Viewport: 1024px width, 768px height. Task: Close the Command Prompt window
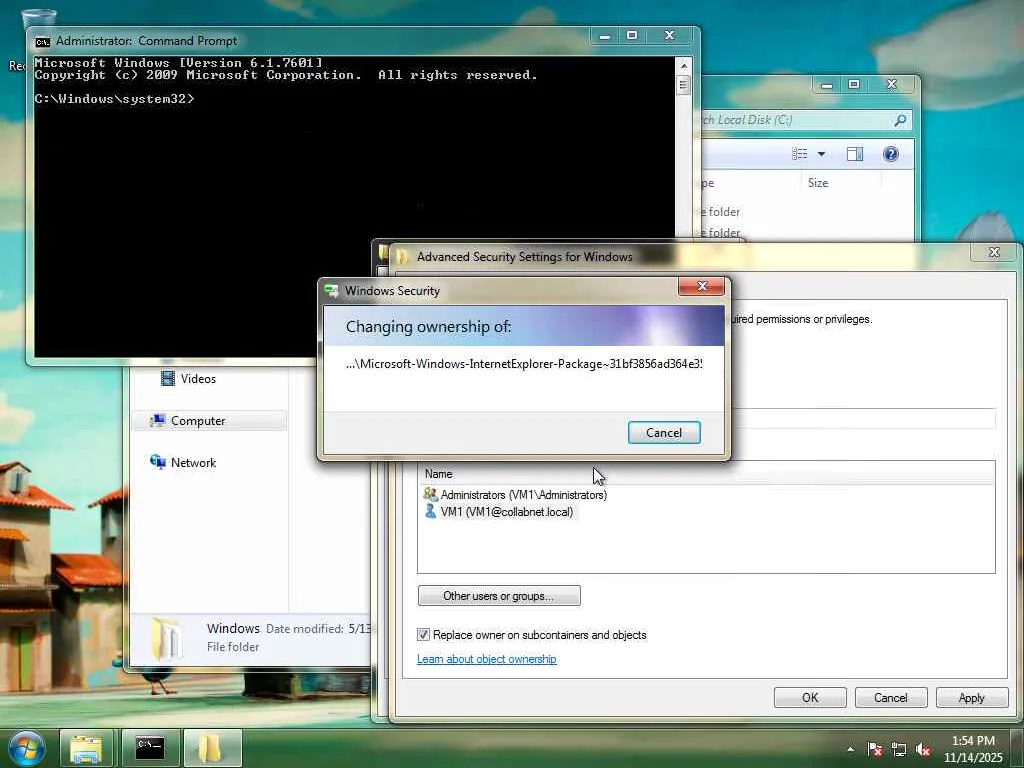(x=669, y=35)
